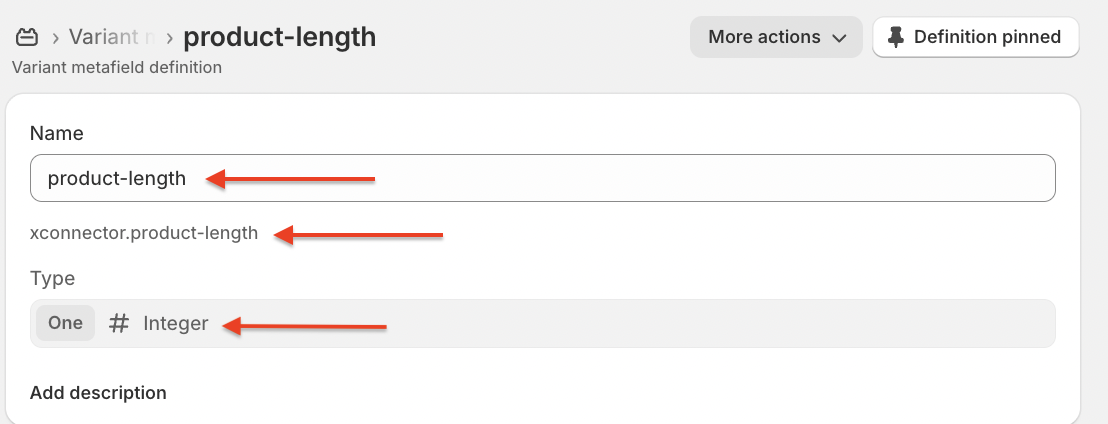Click the red arrow pointing at Integer
1108x424 pixels.
(x=304, y=326)
